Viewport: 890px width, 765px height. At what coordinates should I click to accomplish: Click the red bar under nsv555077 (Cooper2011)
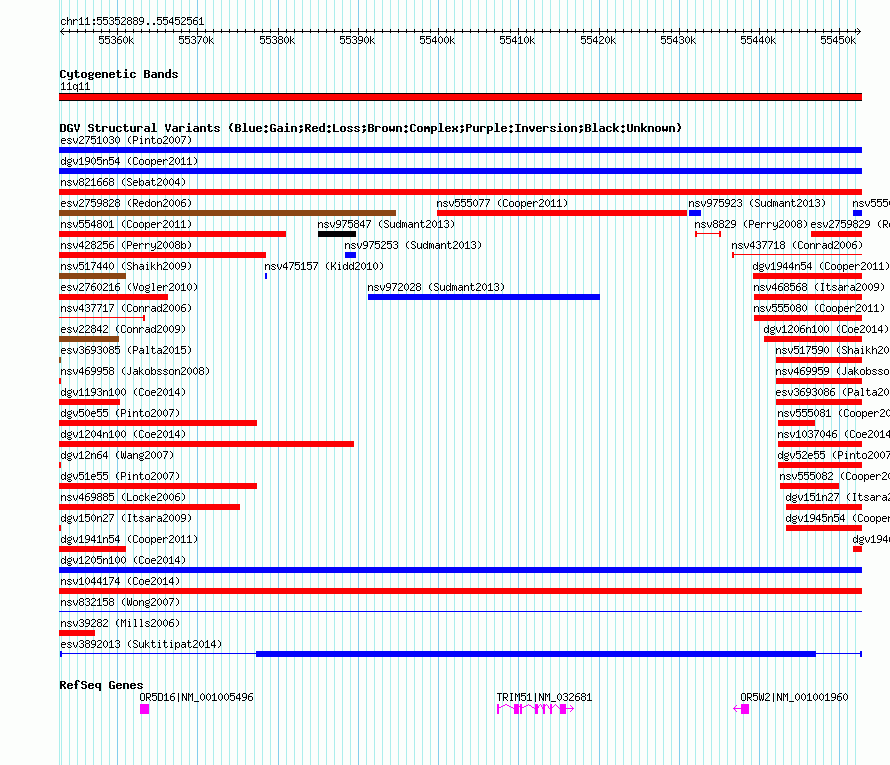click(562, 213)
